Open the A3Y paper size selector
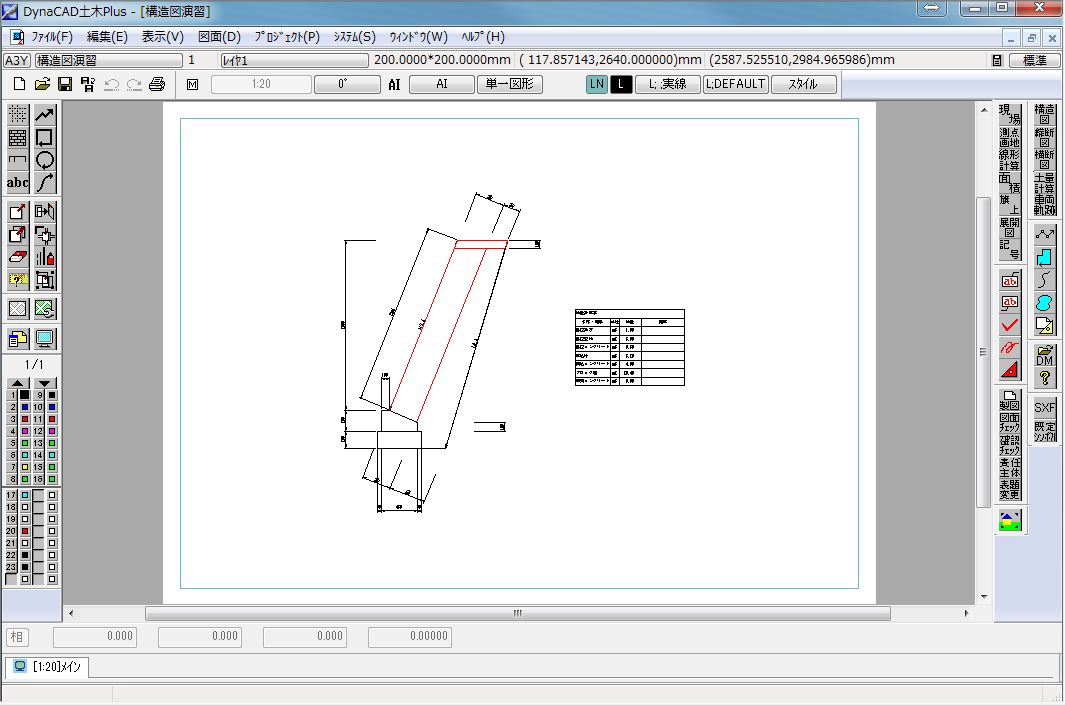This screenshot has height=705, width=1065. 17,60
